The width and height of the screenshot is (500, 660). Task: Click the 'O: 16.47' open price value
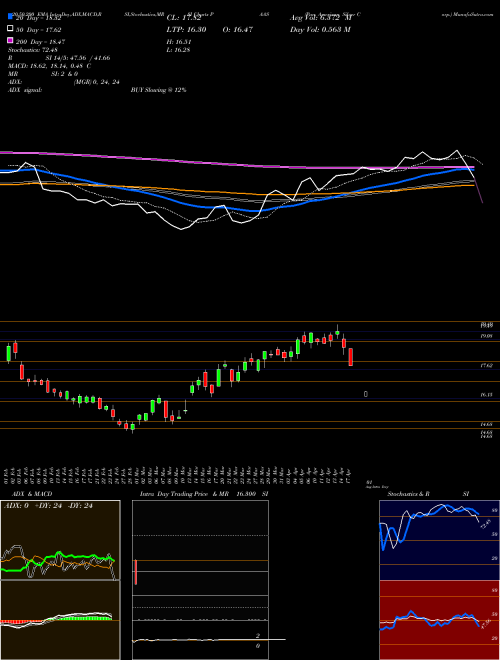(x=237, y=29)
